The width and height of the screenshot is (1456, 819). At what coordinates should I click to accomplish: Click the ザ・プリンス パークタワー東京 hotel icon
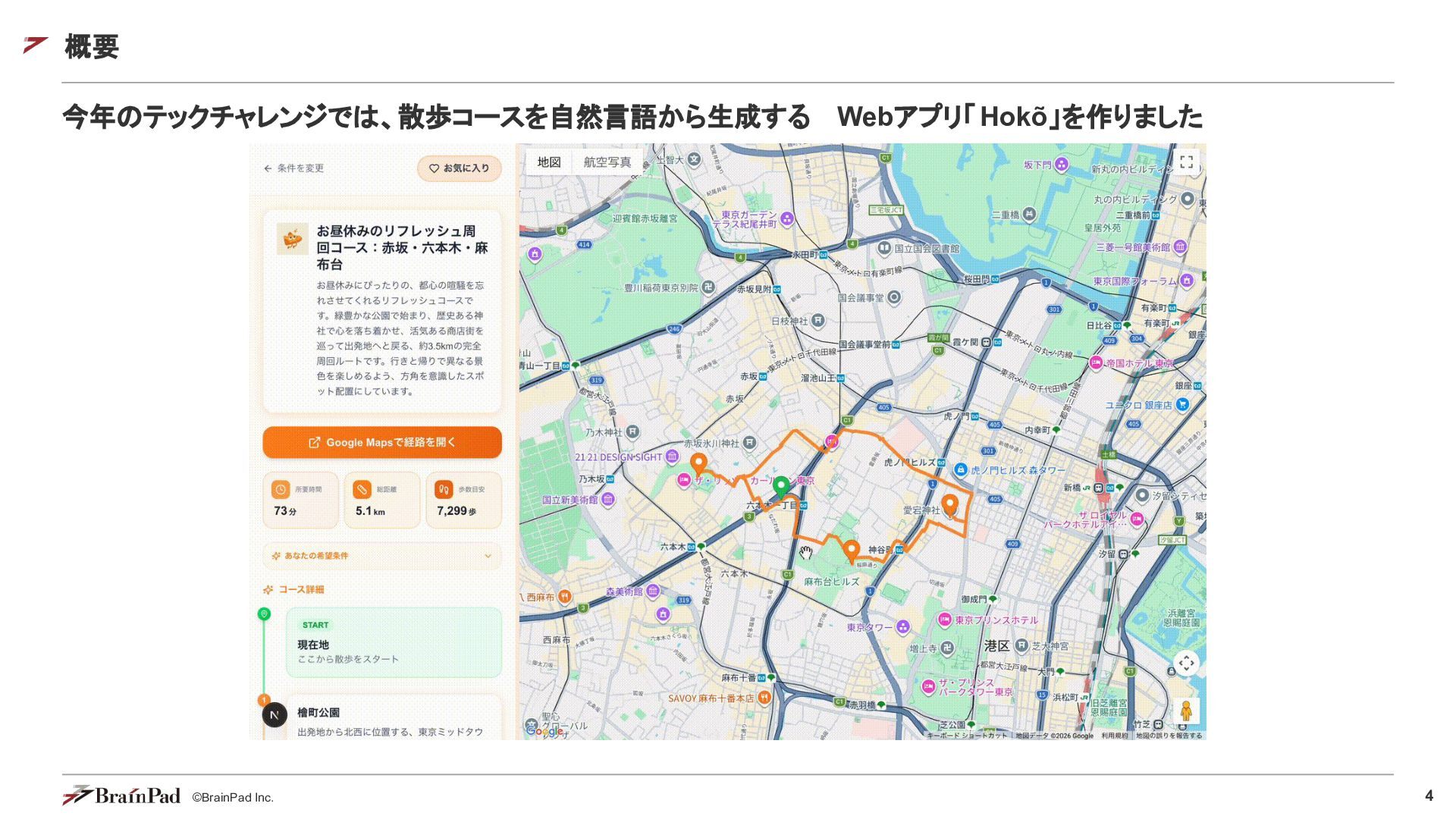point(928,686)
